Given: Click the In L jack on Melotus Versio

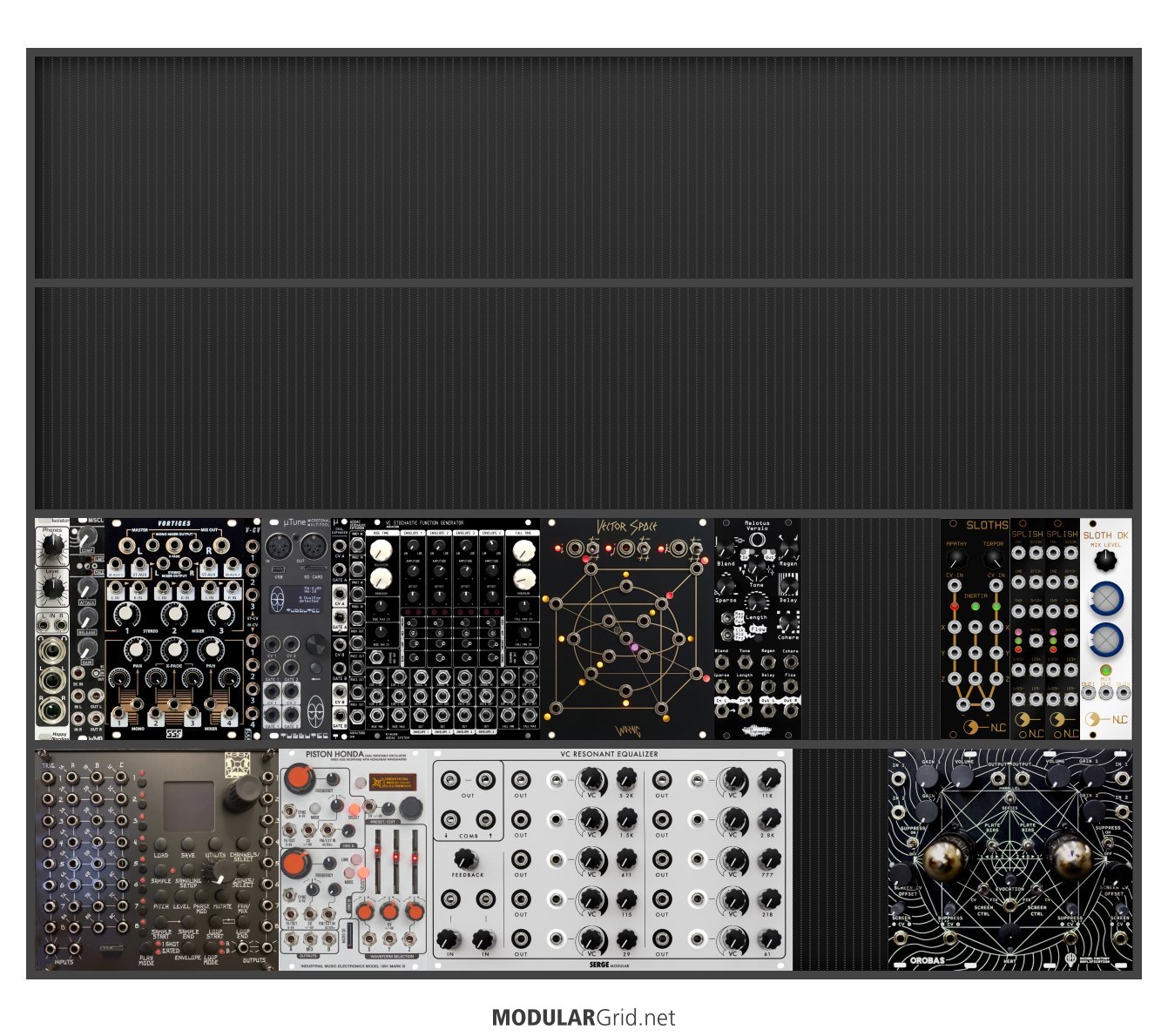Looking at the screenshot, I should pos(721,710).
